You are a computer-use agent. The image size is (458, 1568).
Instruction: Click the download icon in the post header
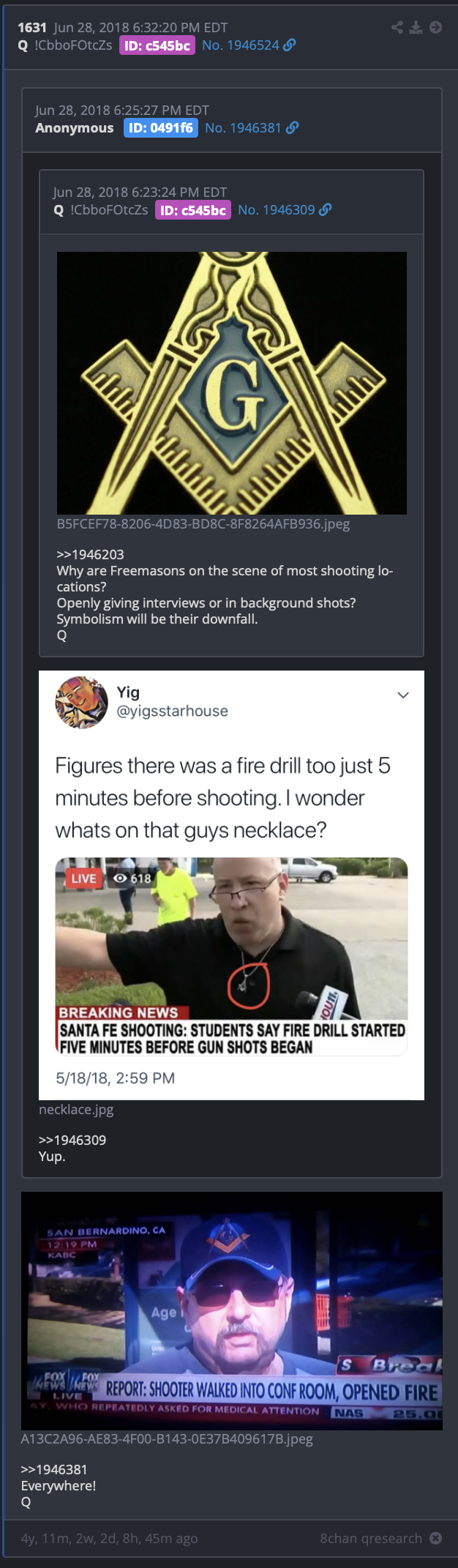(x=416, y=28)
